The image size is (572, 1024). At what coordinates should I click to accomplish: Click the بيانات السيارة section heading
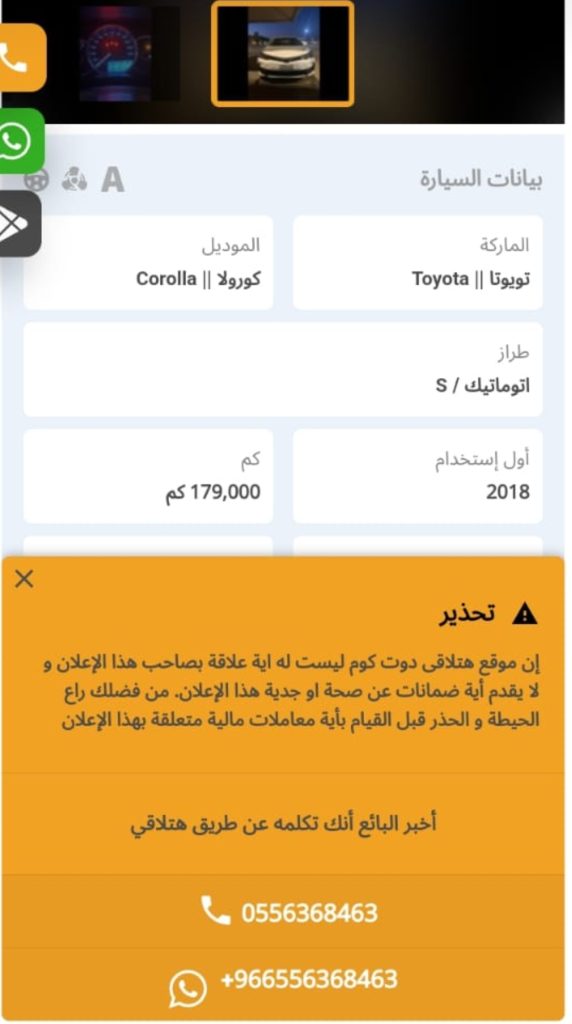(481, 179)
